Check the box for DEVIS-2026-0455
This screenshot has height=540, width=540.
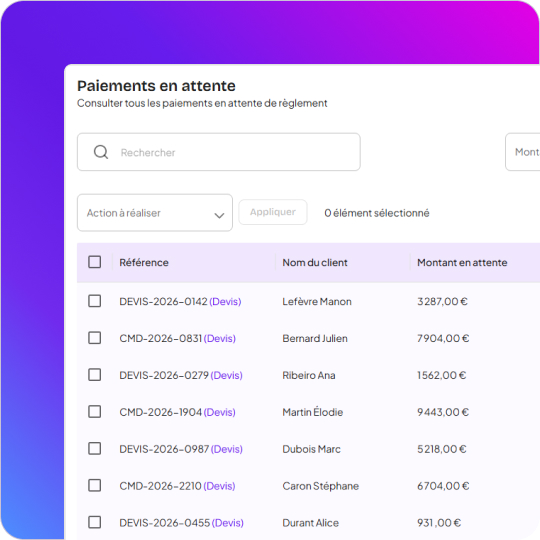click(x=94, y=522)
